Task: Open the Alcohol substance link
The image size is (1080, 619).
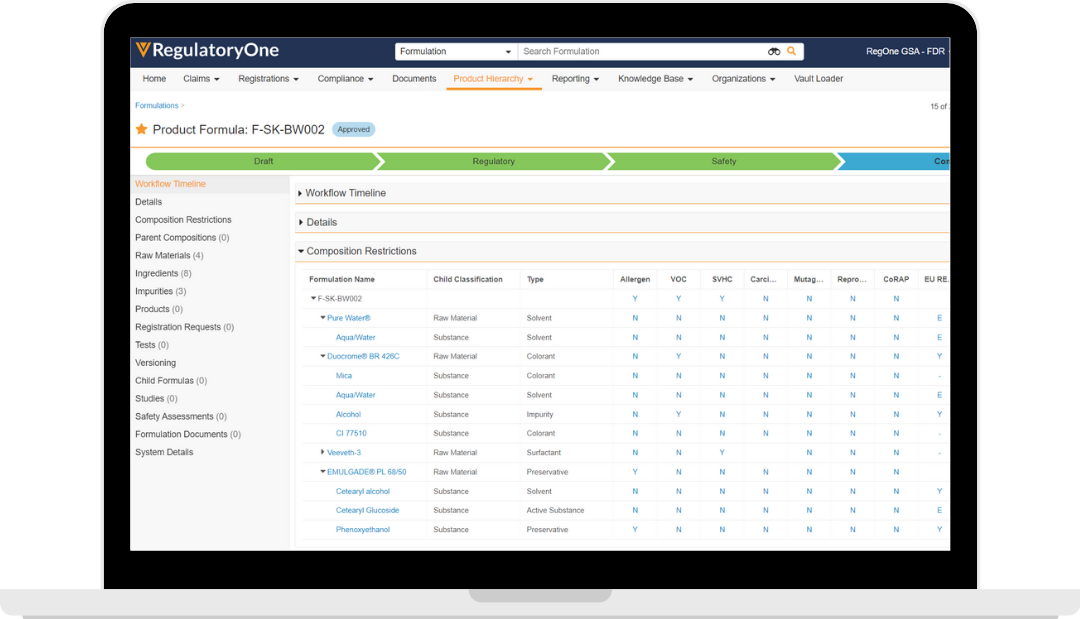Action: coord(348,415)
